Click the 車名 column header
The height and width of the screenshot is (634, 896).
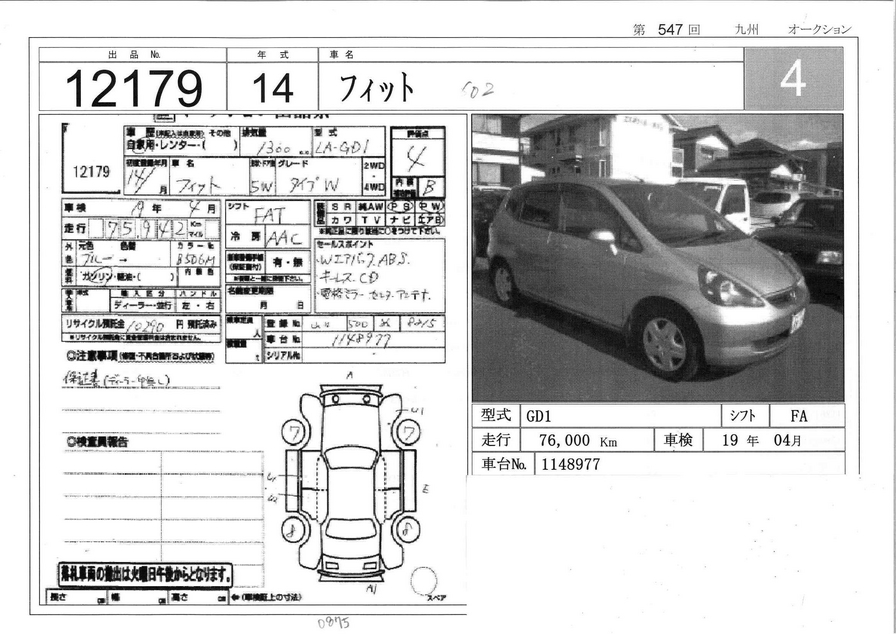click(x=341, y=55)
